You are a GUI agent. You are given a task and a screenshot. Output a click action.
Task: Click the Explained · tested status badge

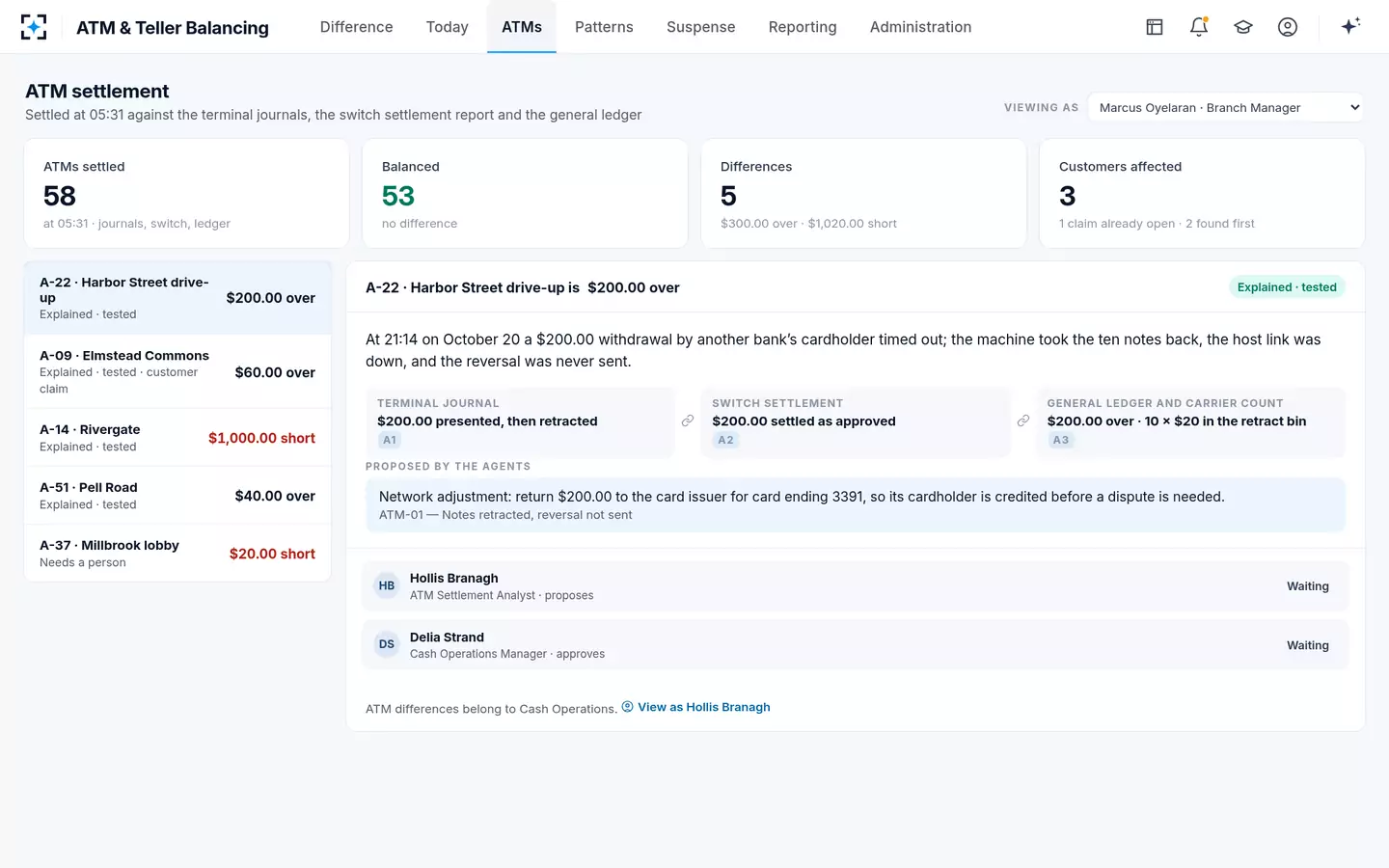tap(1287, 286)
